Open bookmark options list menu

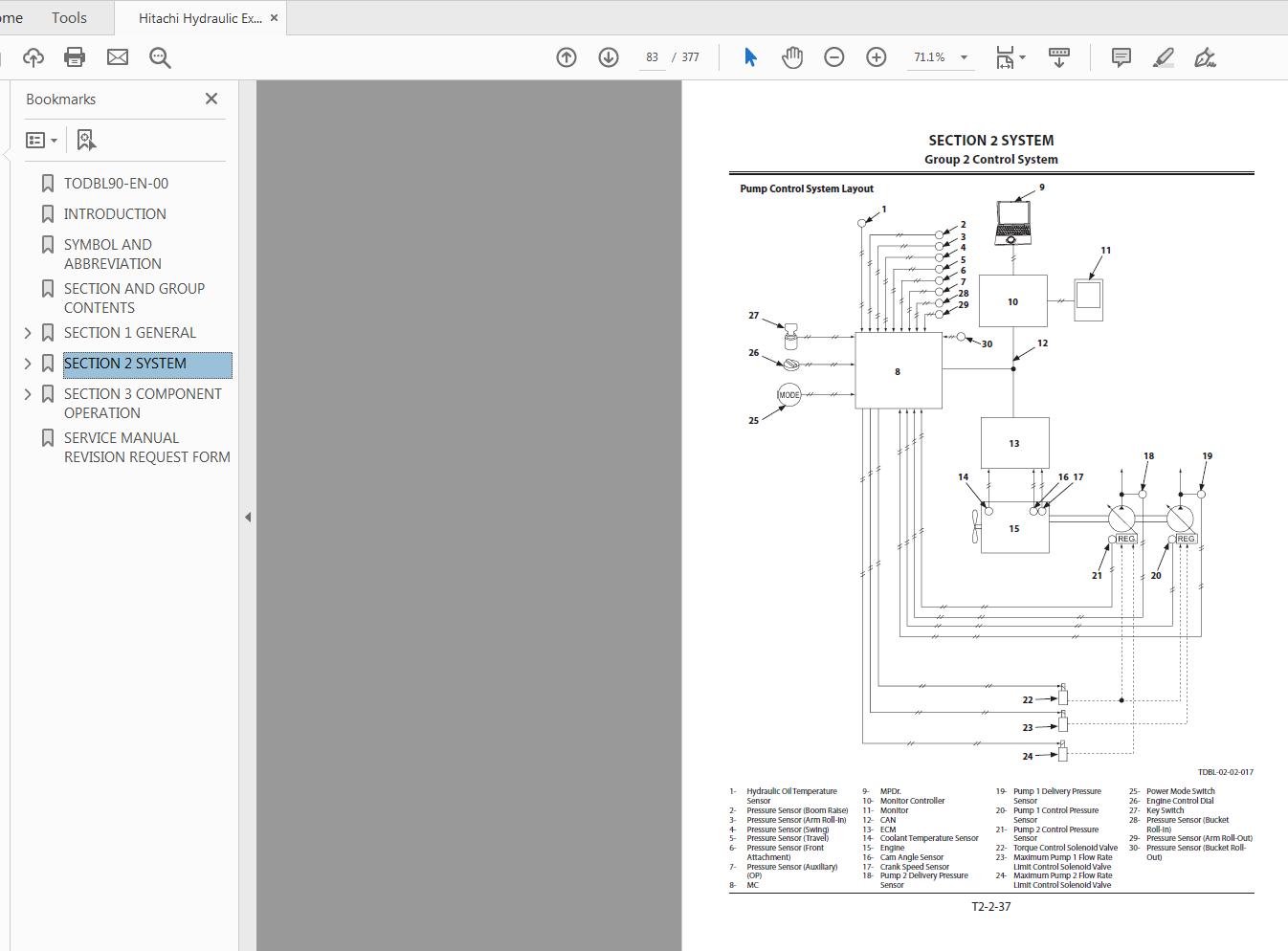(x=41, y=141)
